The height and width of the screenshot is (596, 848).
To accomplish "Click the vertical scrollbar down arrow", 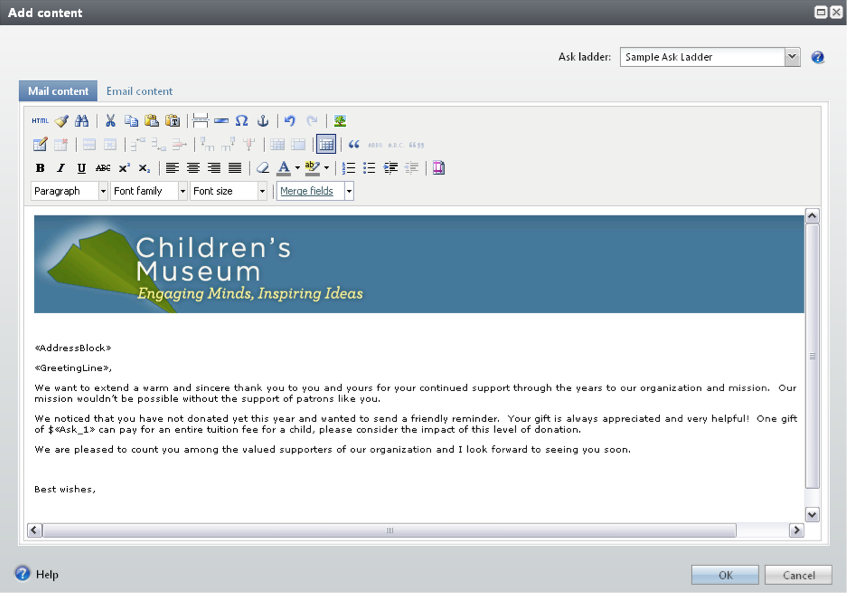I will click(812, 515).
